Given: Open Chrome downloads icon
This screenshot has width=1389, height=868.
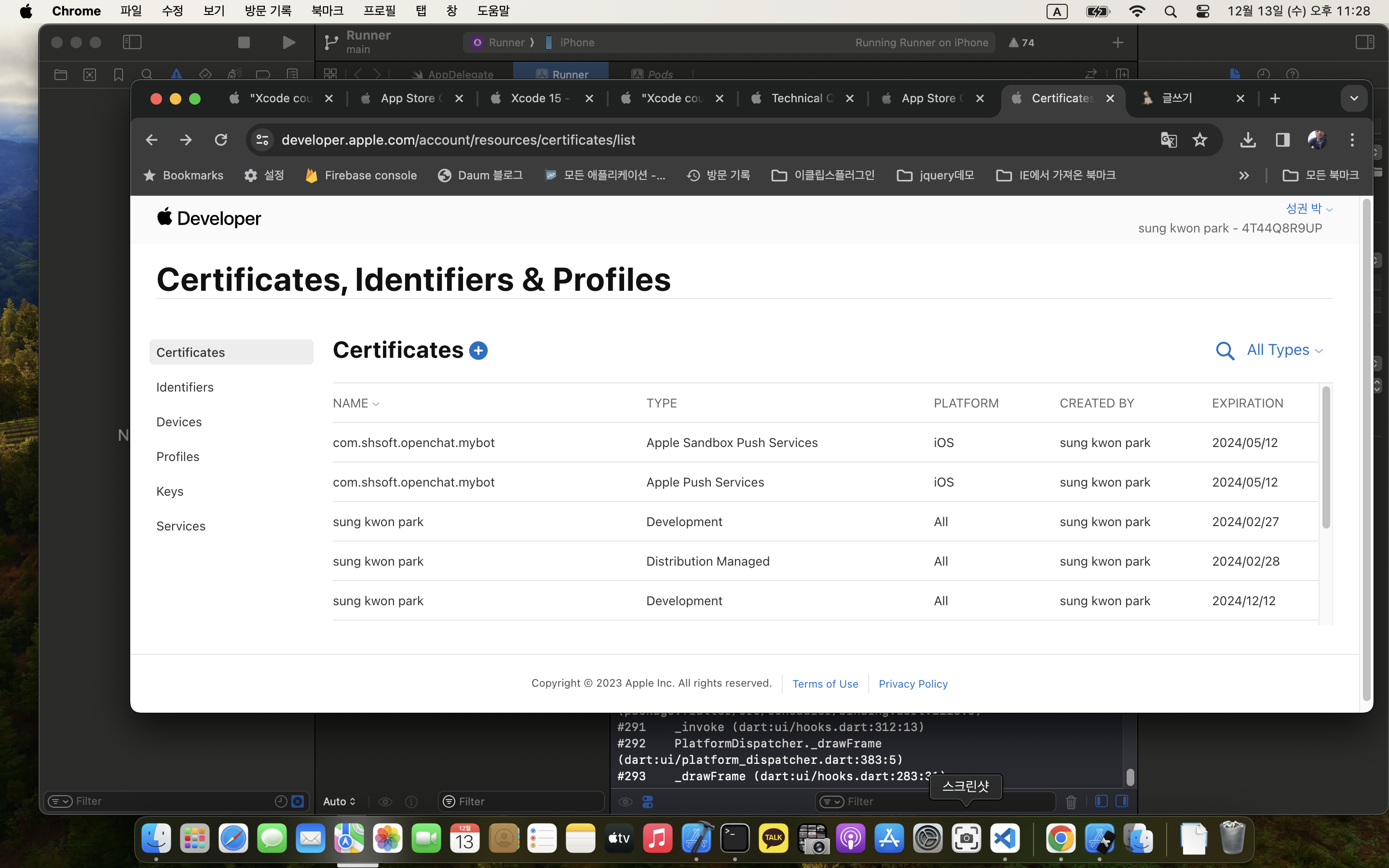Looking at the screenshot, I should pyautogui.click(x=1247, y=139).
